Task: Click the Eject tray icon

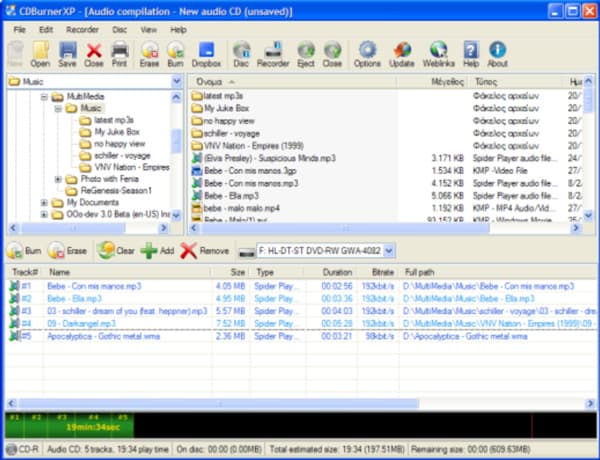Action: point(306,54)
